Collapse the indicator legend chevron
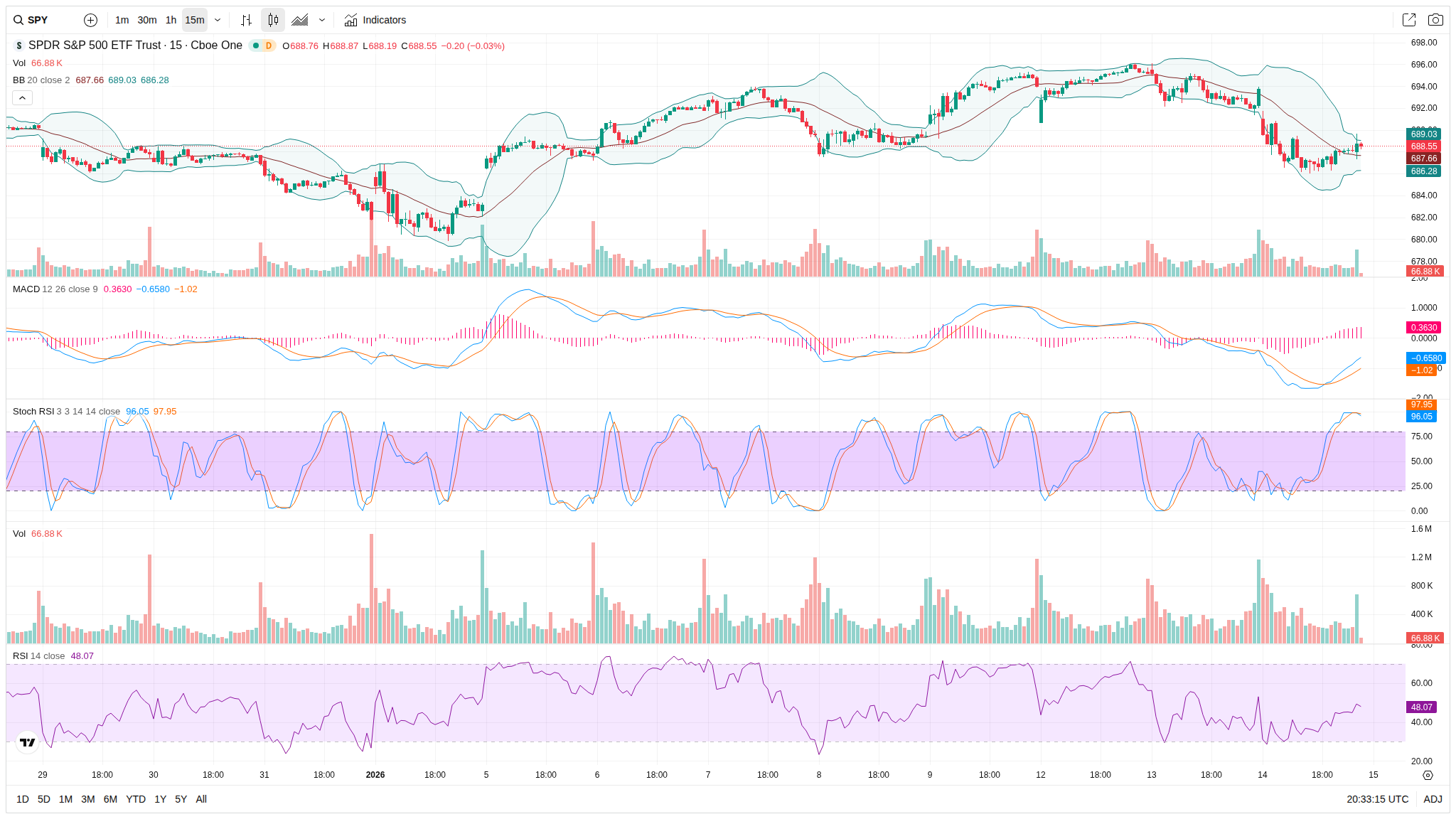Image resolution: width=1456 pixels, height=819 pixels. click(22, 97)
